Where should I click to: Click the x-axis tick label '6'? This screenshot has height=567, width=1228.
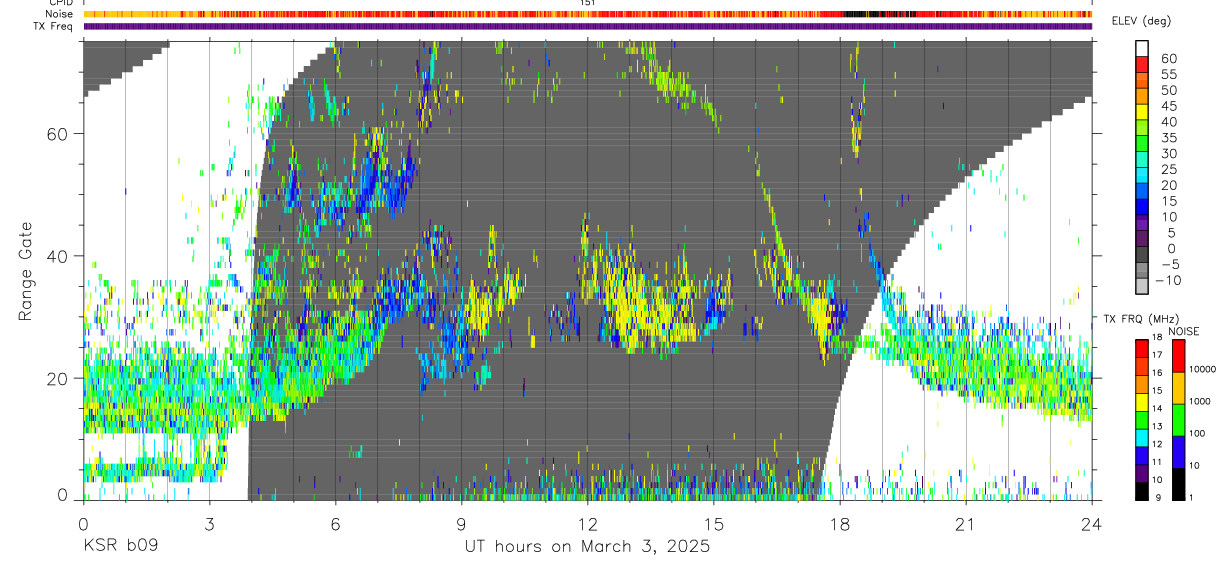[x=335, y=522]
